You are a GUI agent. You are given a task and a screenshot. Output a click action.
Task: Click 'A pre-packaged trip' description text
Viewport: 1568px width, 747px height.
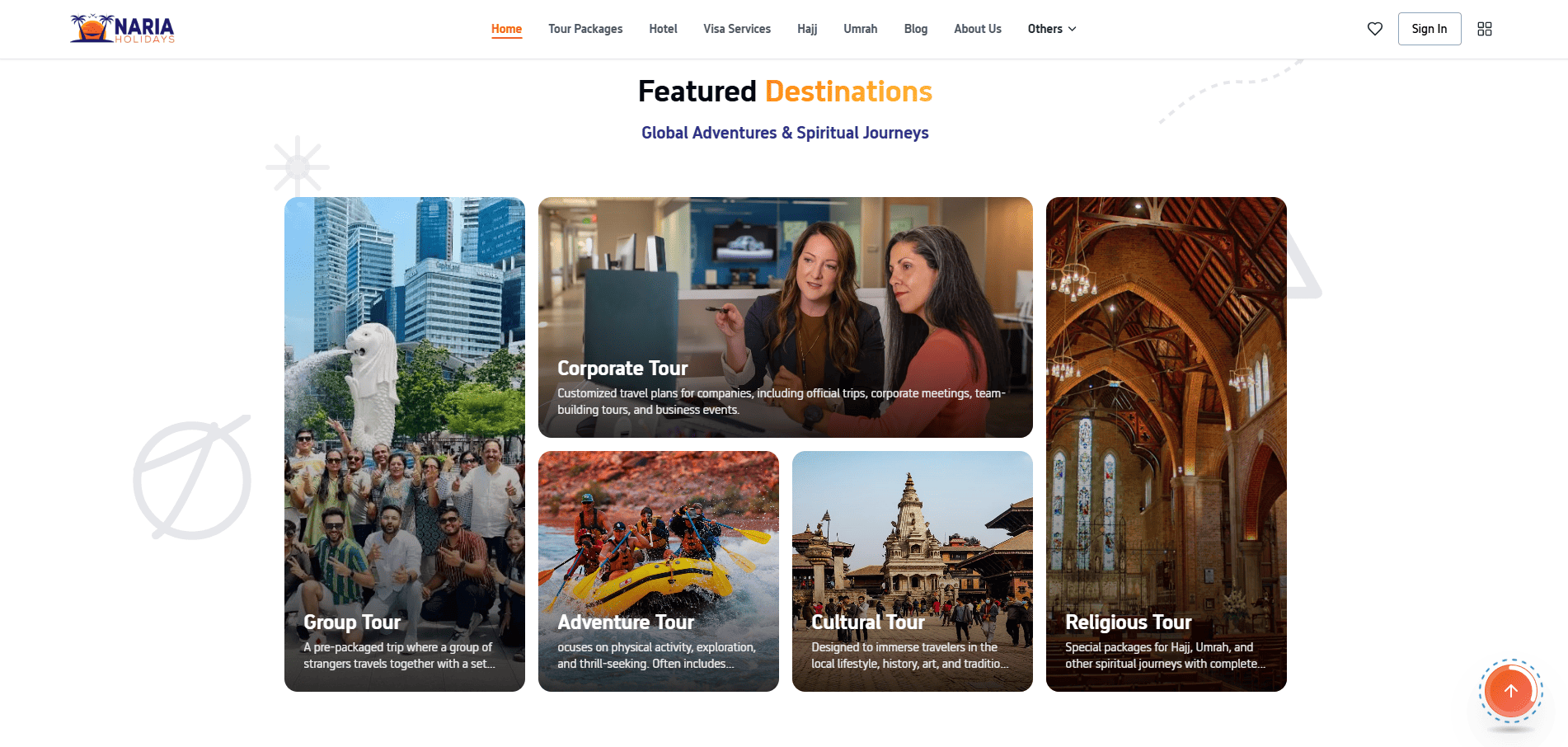[x=399, y=655]
